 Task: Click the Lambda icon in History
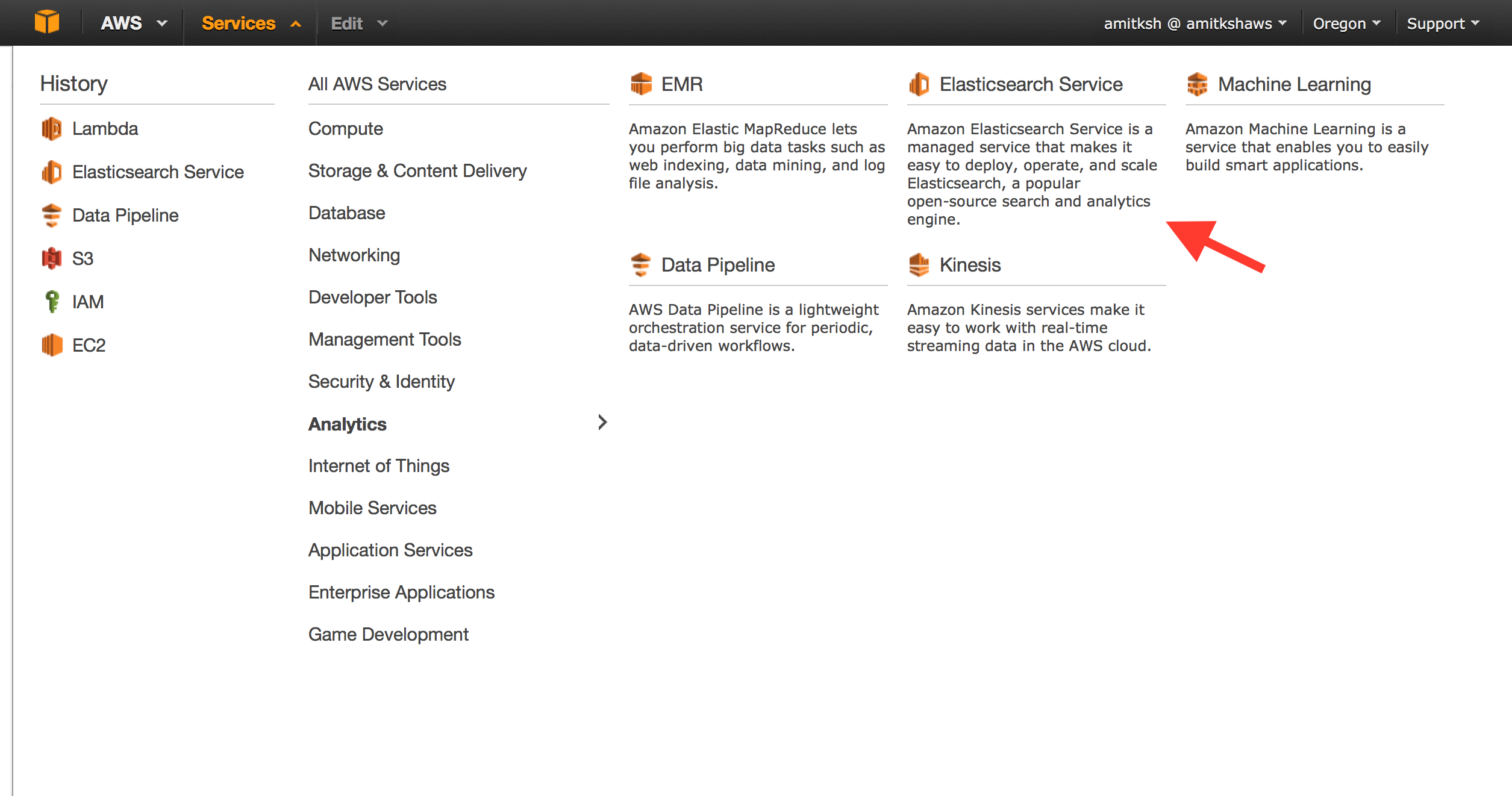[52, 129]
